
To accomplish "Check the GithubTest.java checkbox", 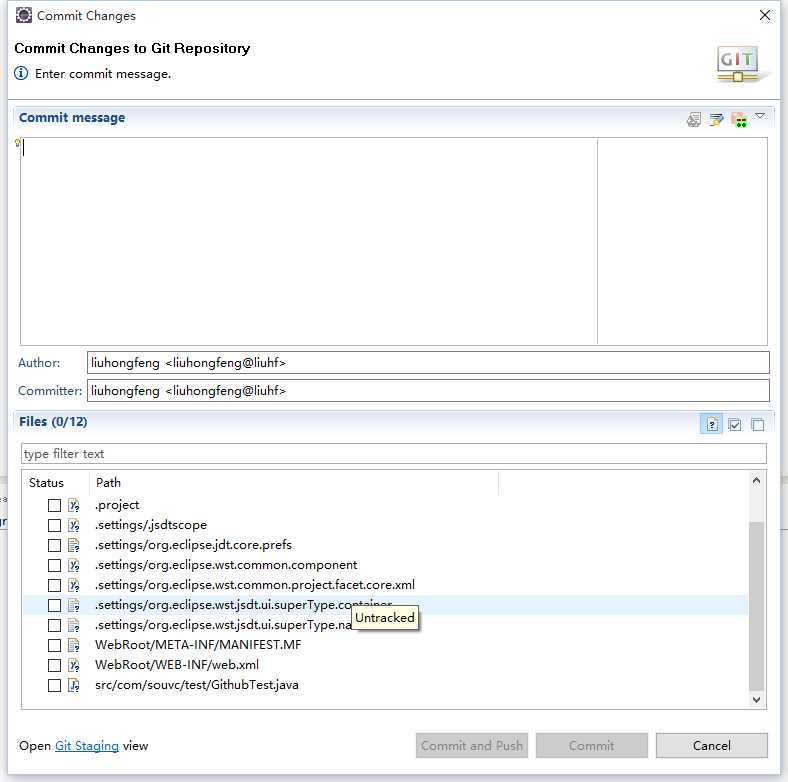I will coord(54,686).
